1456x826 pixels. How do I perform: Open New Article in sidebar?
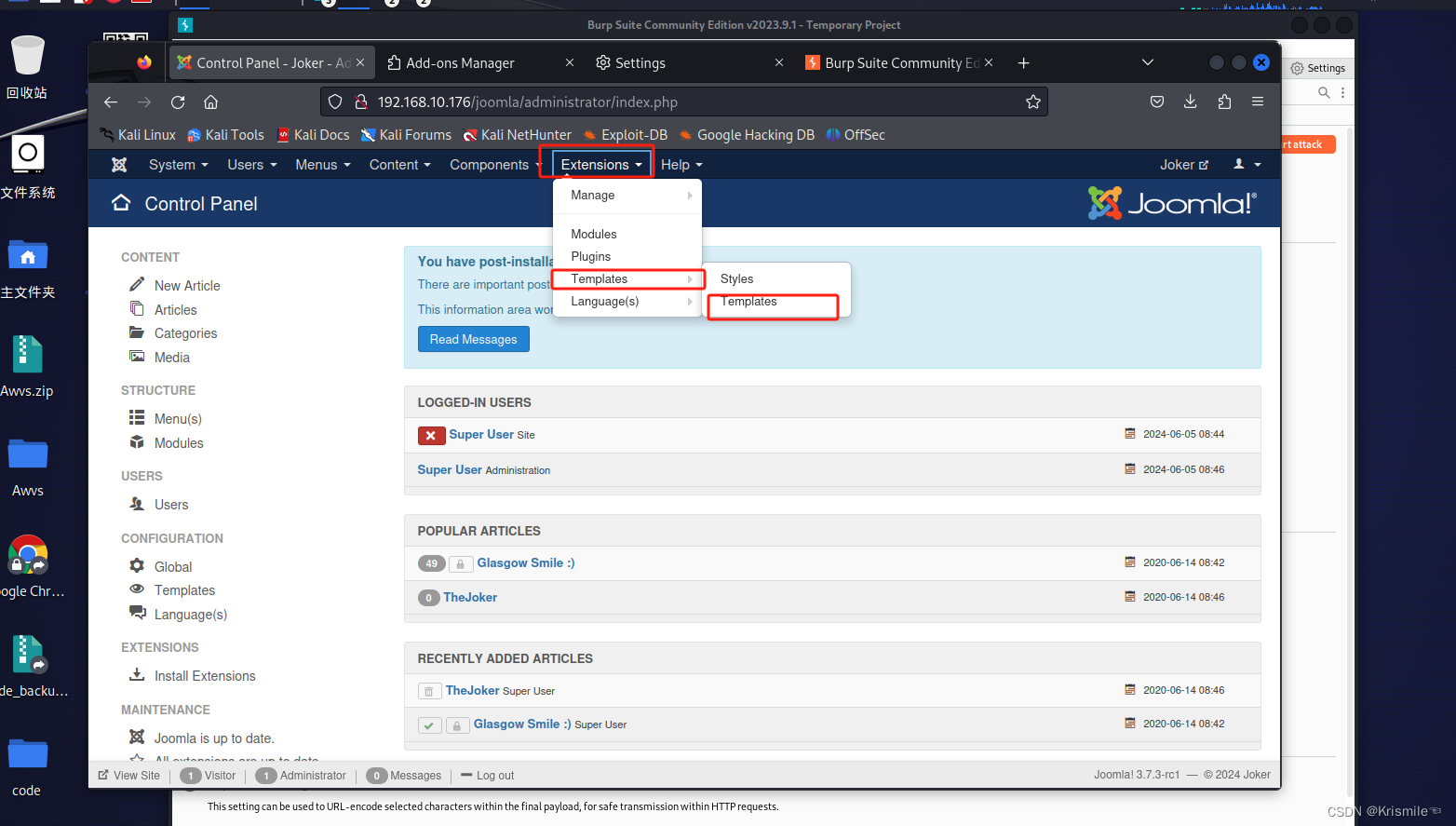pyautogui.click(x=187, y=286)
